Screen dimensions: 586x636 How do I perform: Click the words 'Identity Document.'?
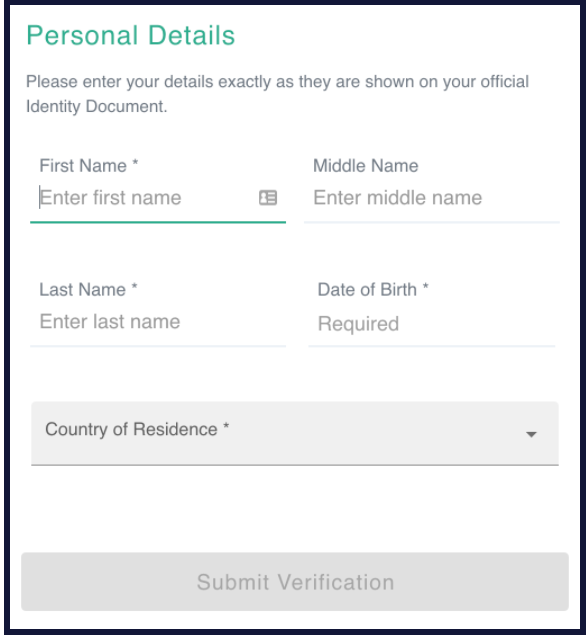97,107
